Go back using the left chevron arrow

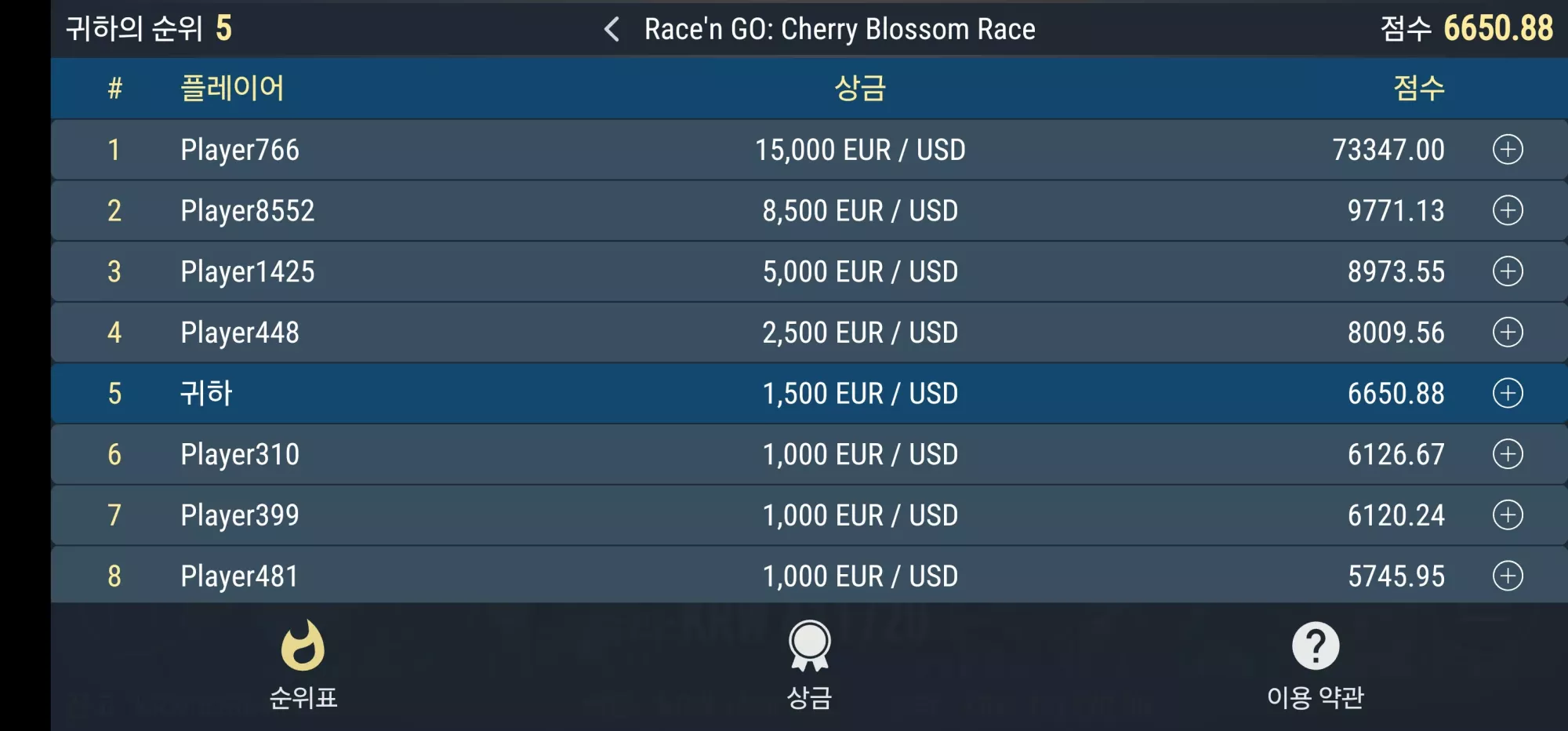(x=612, y=30)
